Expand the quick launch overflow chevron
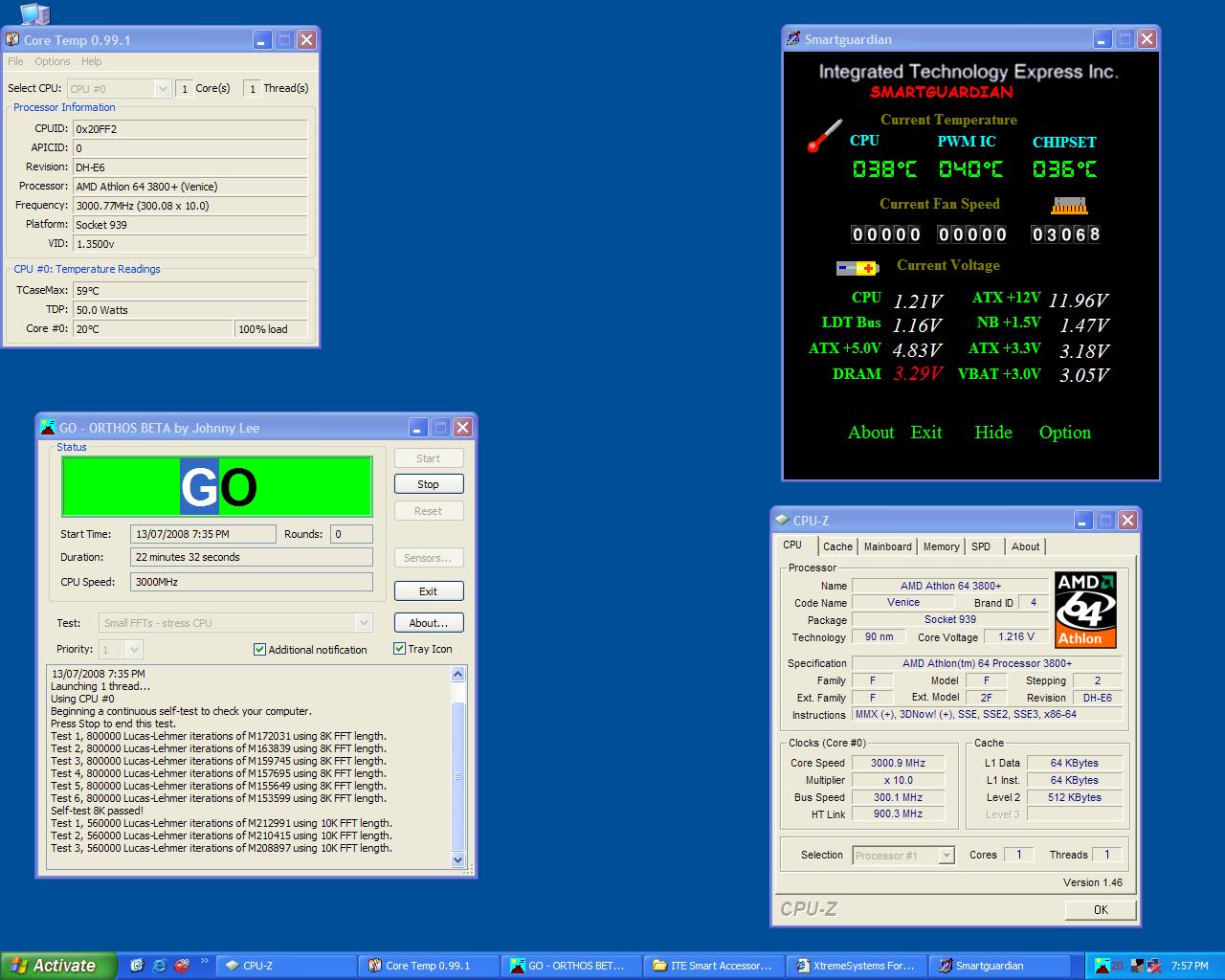This screenshot has height=980, width=1225. (204, 962)
